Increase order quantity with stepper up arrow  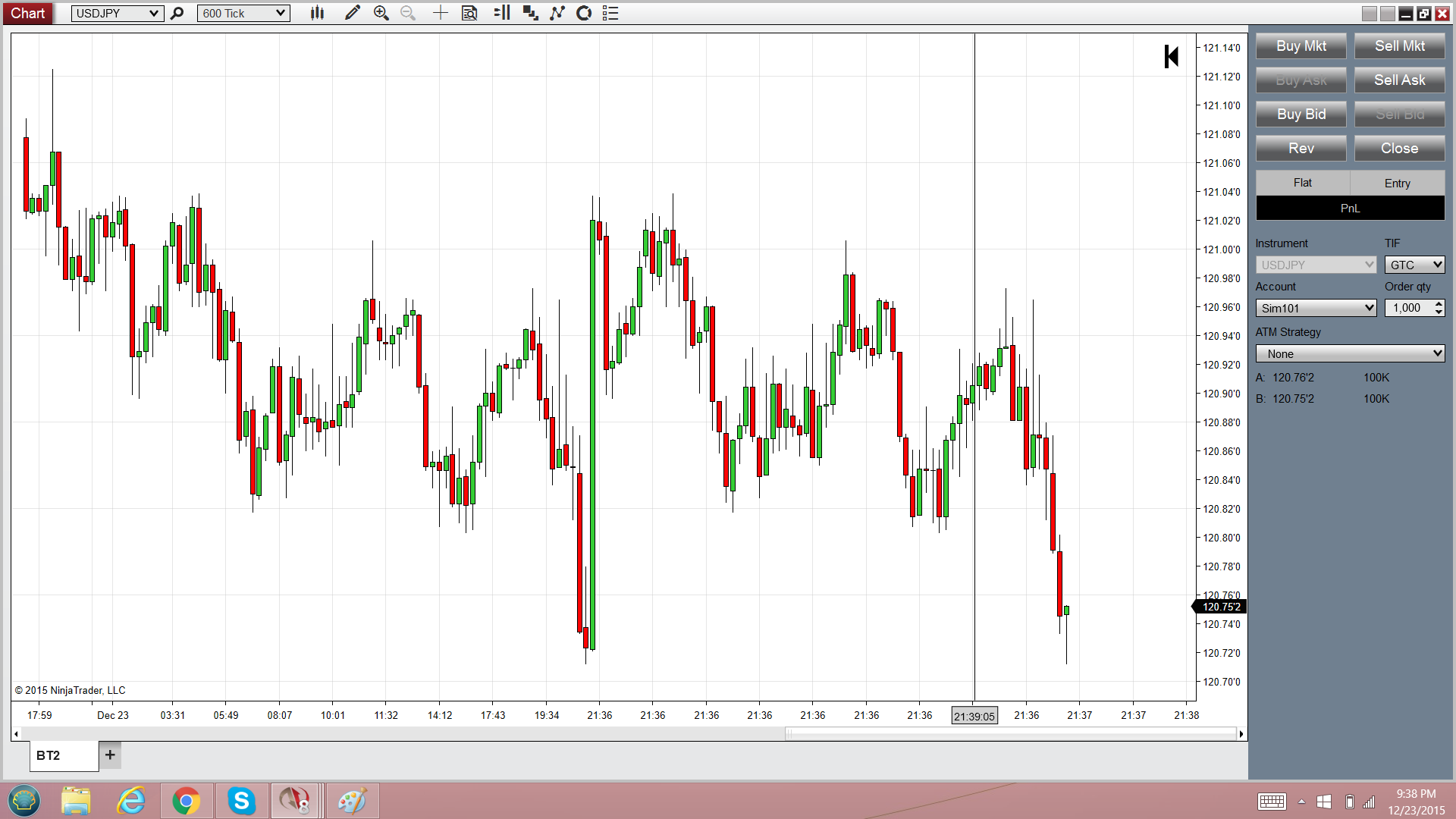pos(1439,304)
